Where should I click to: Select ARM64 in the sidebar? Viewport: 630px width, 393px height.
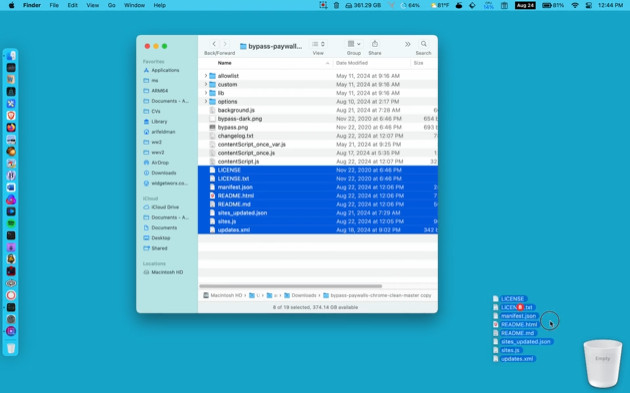click(x=155, y=91)
